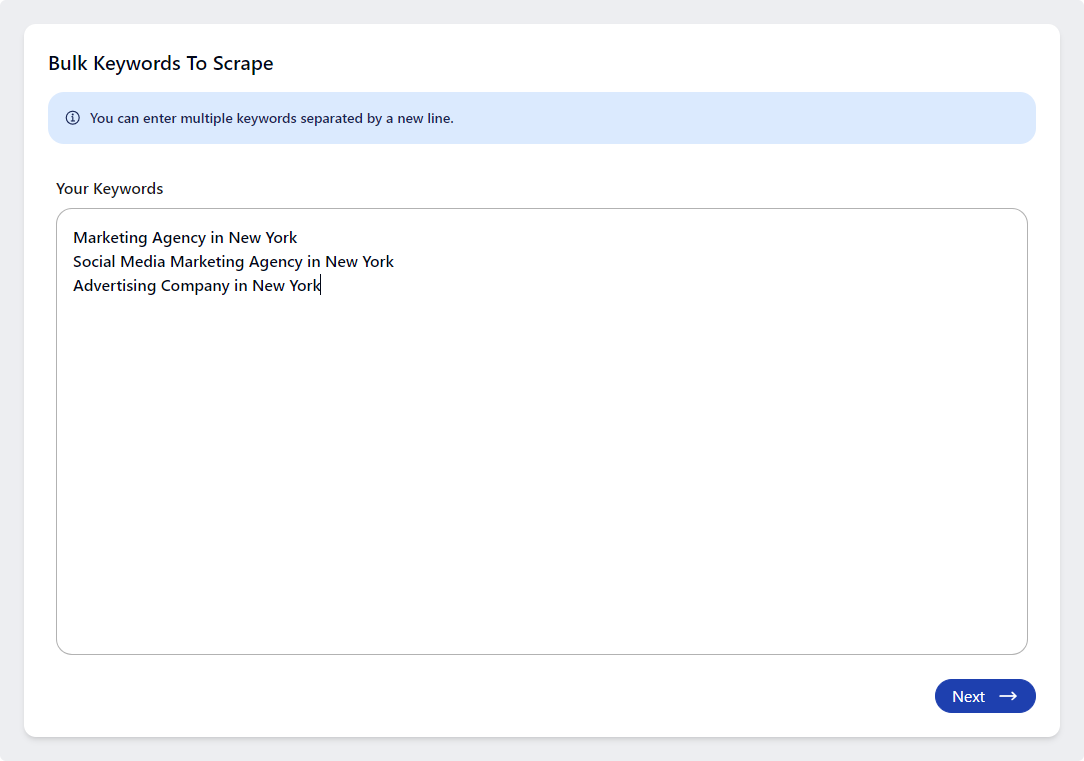The height and width of the screenshot is (761, 1084).
Task: Click the arrow icon on Next button
Action: pyautogui.click(x=1008, y=696)
